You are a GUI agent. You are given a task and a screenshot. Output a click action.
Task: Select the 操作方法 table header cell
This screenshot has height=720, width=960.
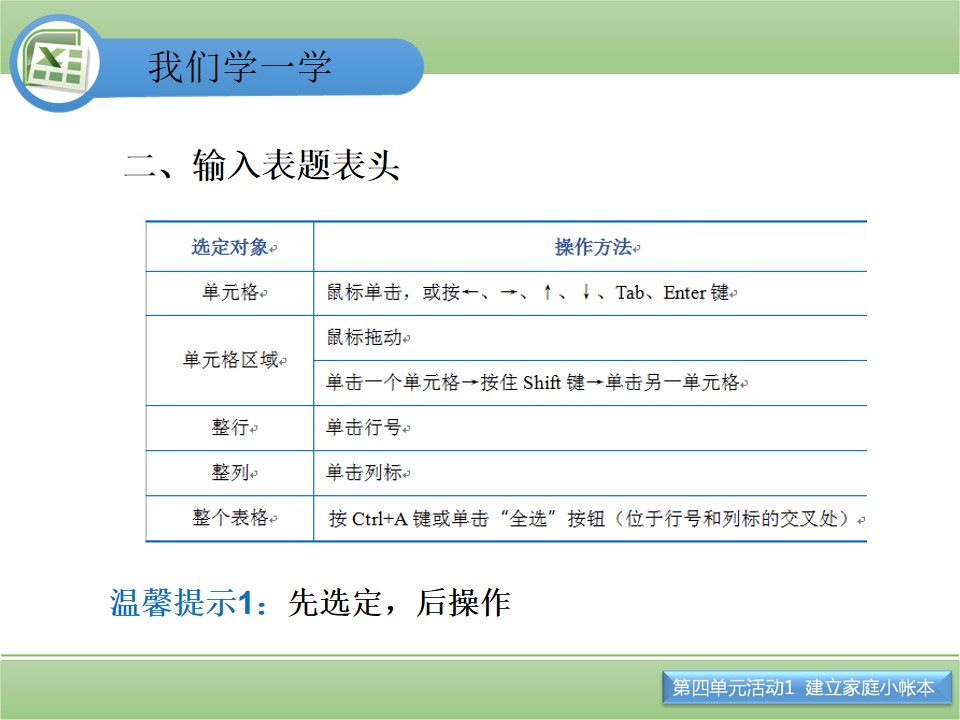[x=590, y=247]
